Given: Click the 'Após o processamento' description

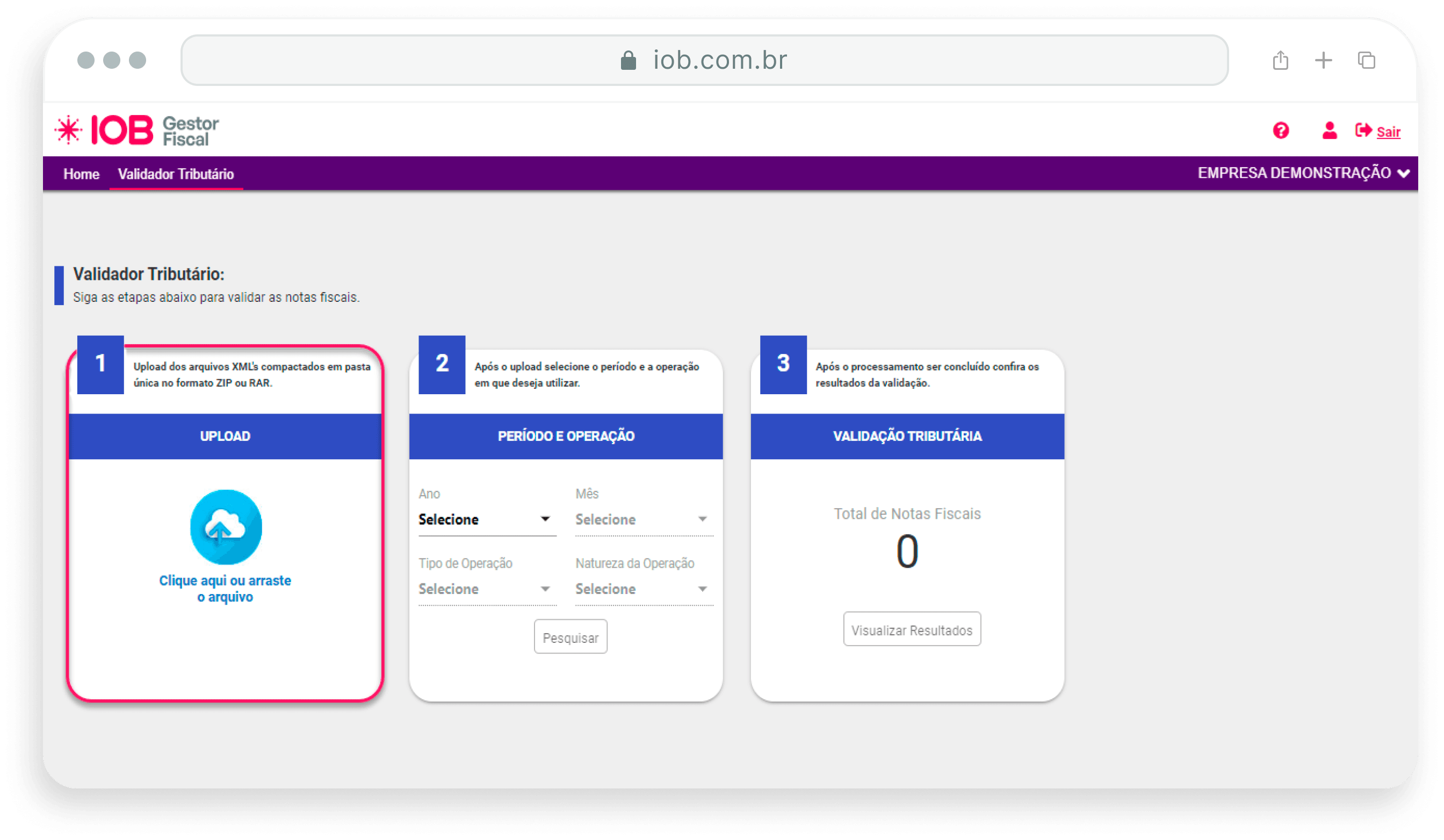Looking at the screenshot, I should coord(927,375).
